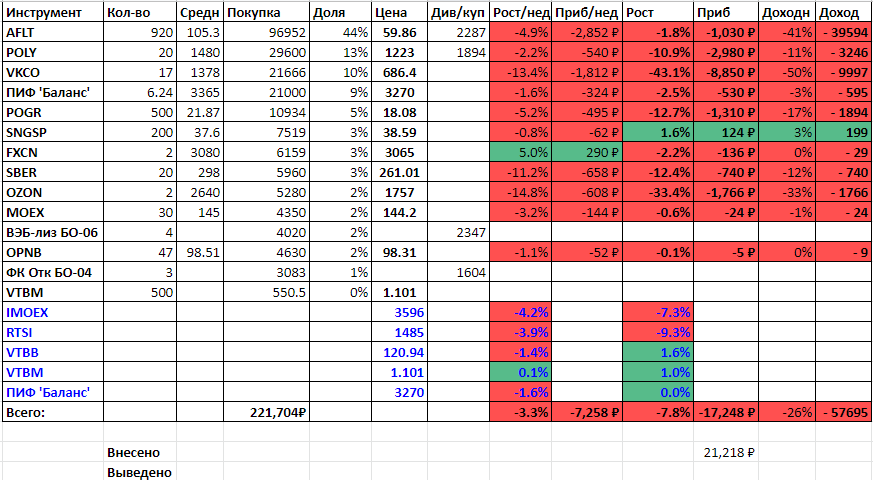Viewport: 873px width, 480px height.
Task: Click the 'Всего:' total row label
Action: coord(53,413)
